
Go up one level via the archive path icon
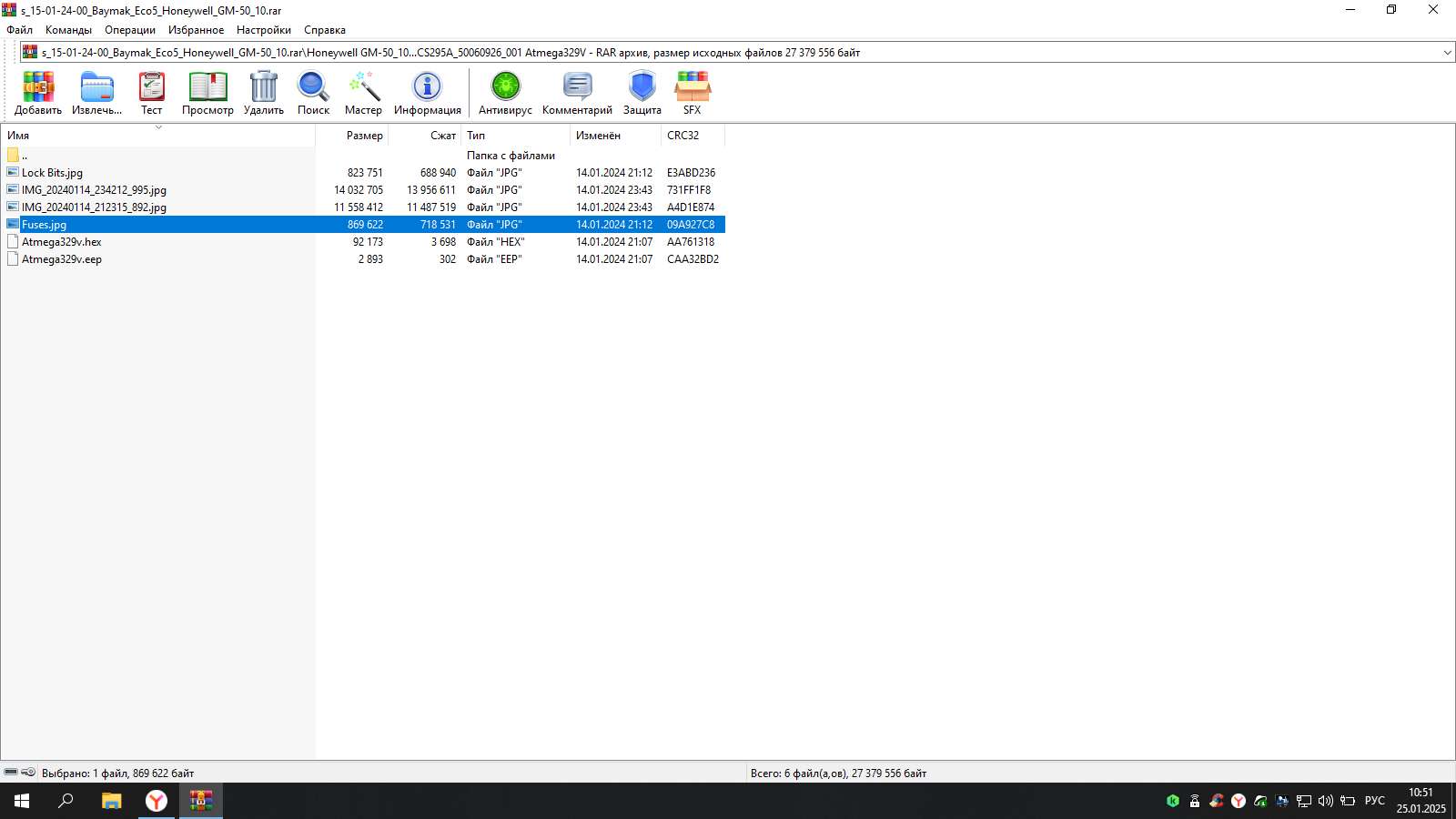coord(30,53)
